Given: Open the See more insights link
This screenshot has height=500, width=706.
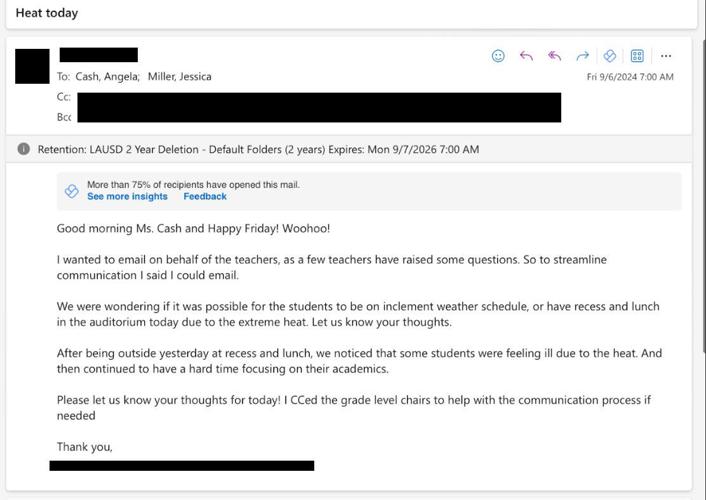Looking at the screenshot, I should (127, 197).
